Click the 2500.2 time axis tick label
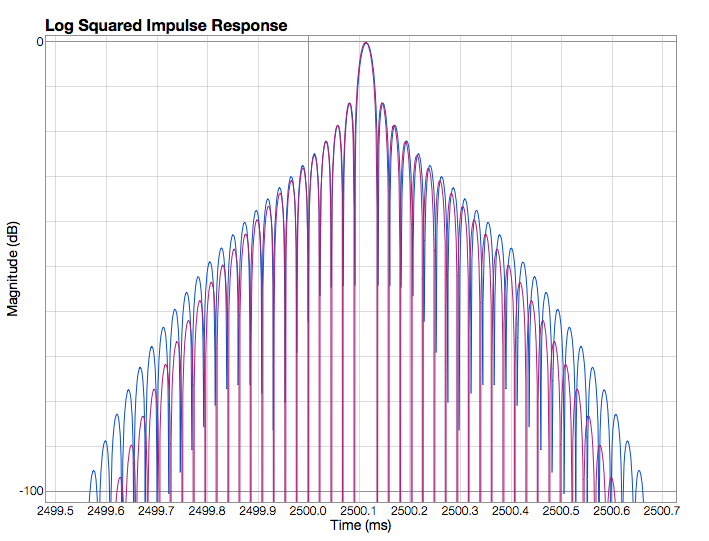 tap(409, 511)
